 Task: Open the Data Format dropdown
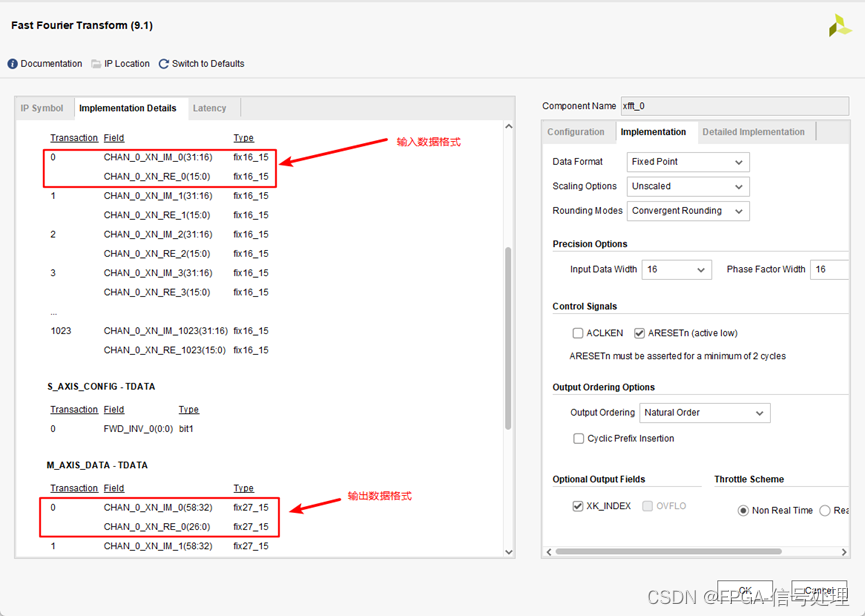coord(688,162)
